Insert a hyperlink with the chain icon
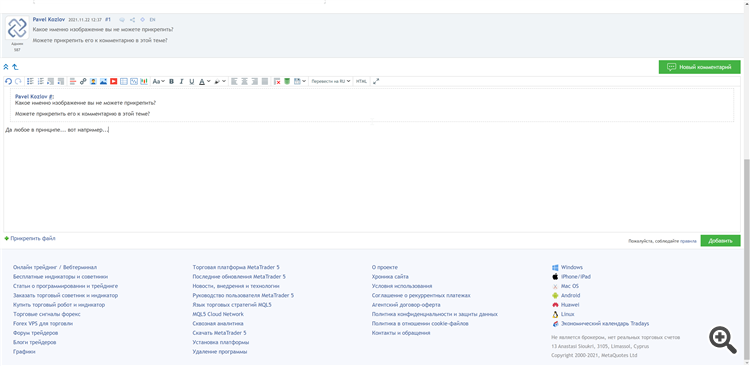The width and height of the screenshot is (750, 366). tap(83, 81)
